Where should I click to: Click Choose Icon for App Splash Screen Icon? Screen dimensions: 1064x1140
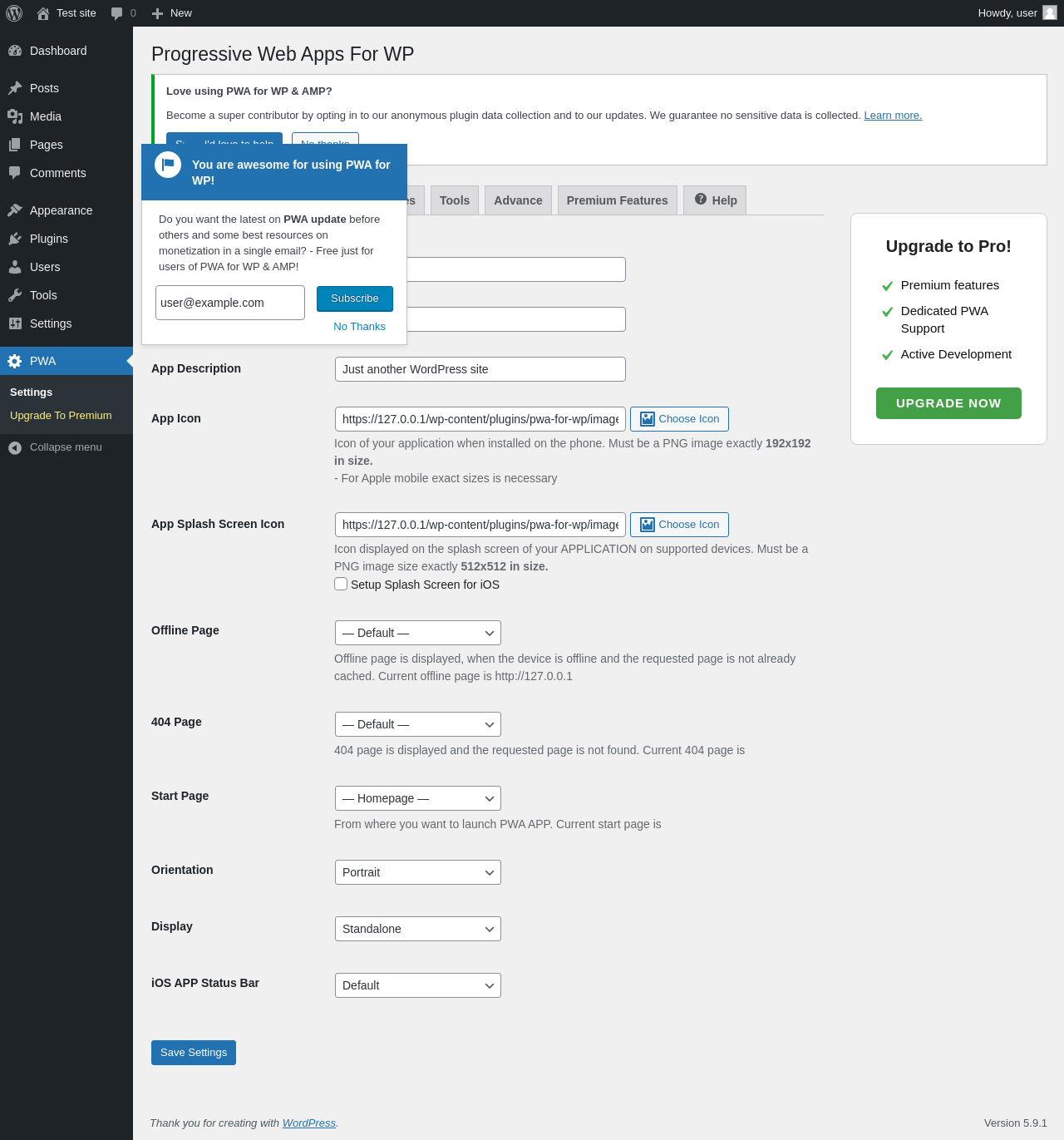679,525
